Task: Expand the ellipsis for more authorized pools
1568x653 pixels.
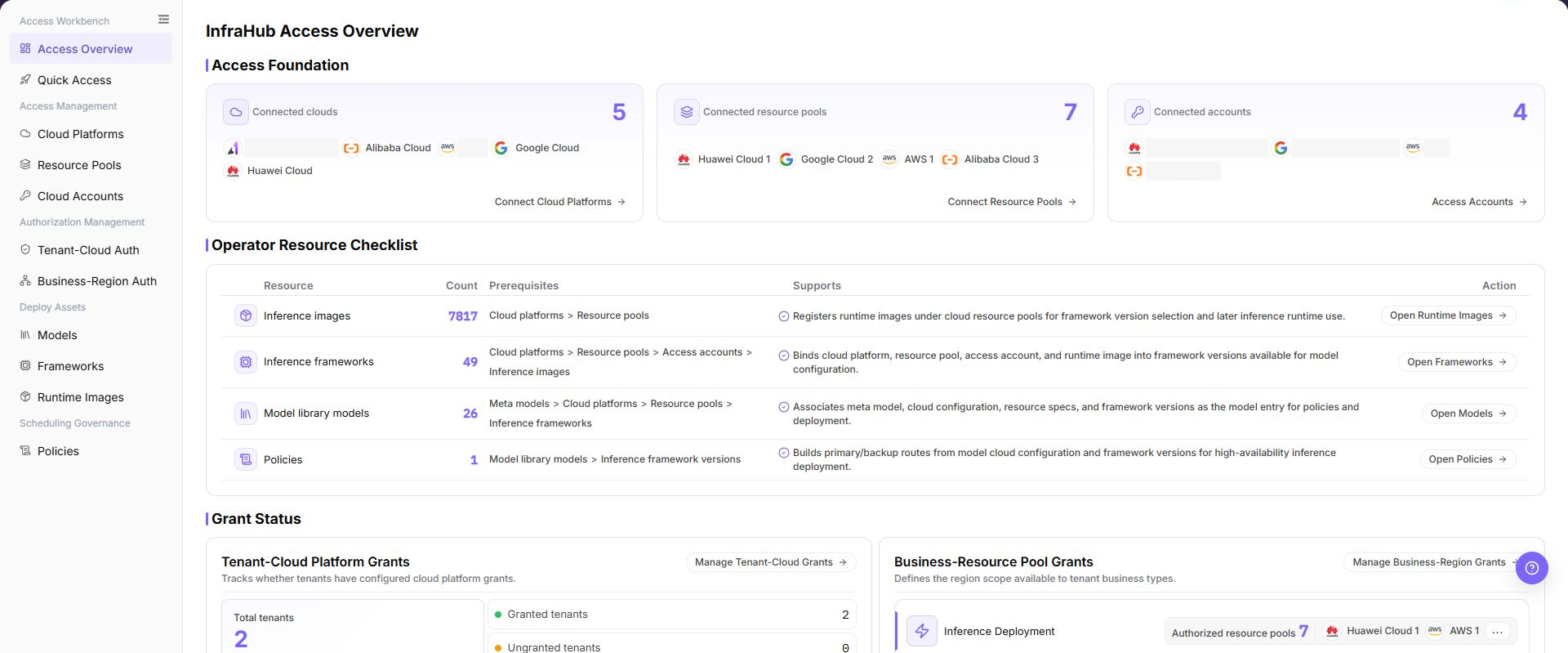Action: pos(1497,632)
